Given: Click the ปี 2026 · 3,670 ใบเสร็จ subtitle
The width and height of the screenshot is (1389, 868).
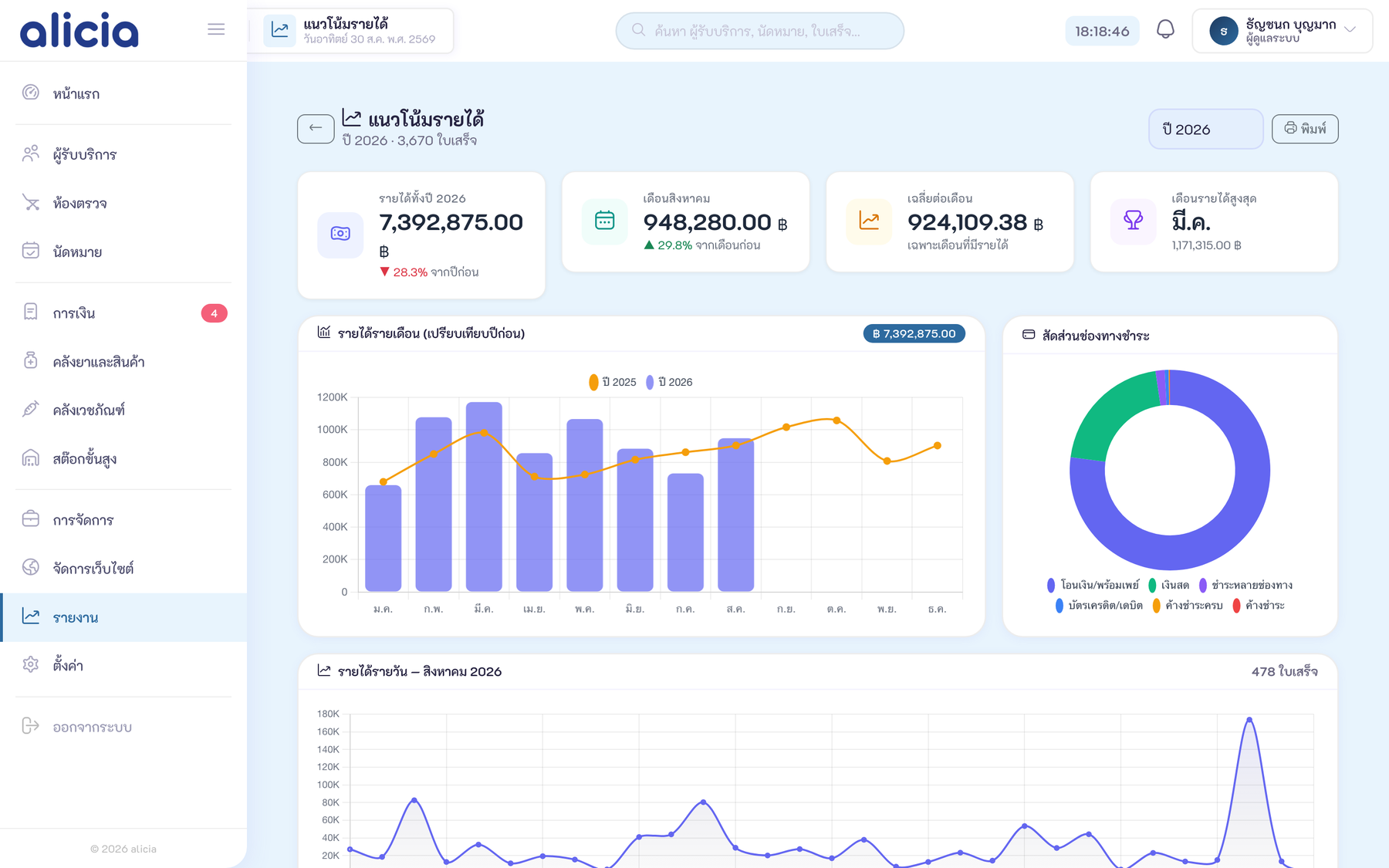Looking at the screenshot, I should click(x=410, y=140).
